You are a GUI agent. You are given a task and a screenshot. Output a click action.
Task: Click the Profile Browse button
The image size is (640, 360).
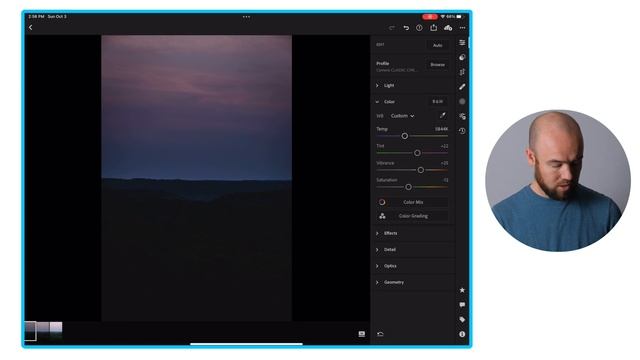438,64
